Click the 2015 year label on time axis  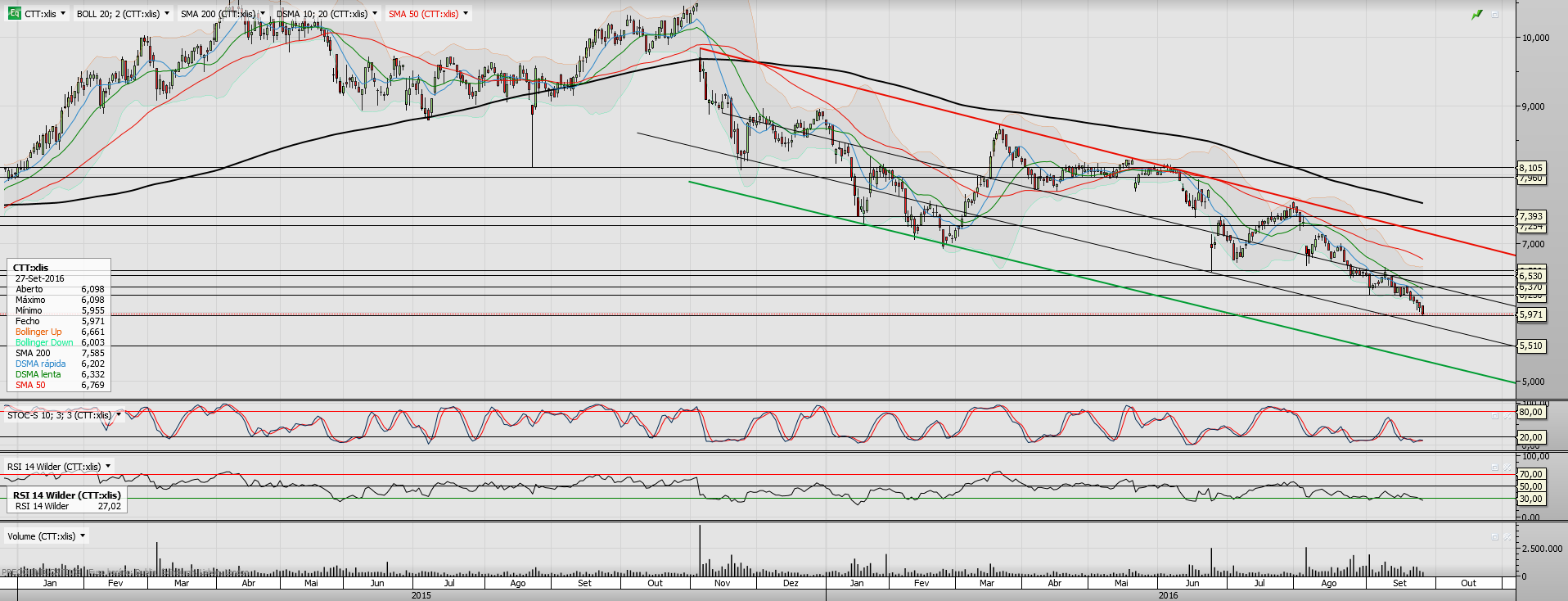[421, 595]
